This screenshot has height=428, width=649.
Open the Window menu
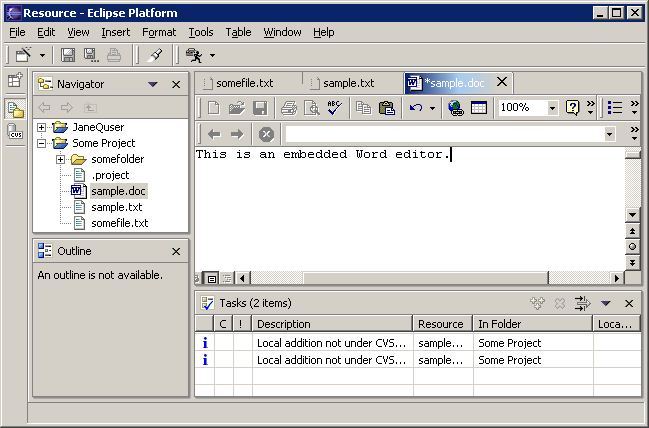tap(282, 32)
